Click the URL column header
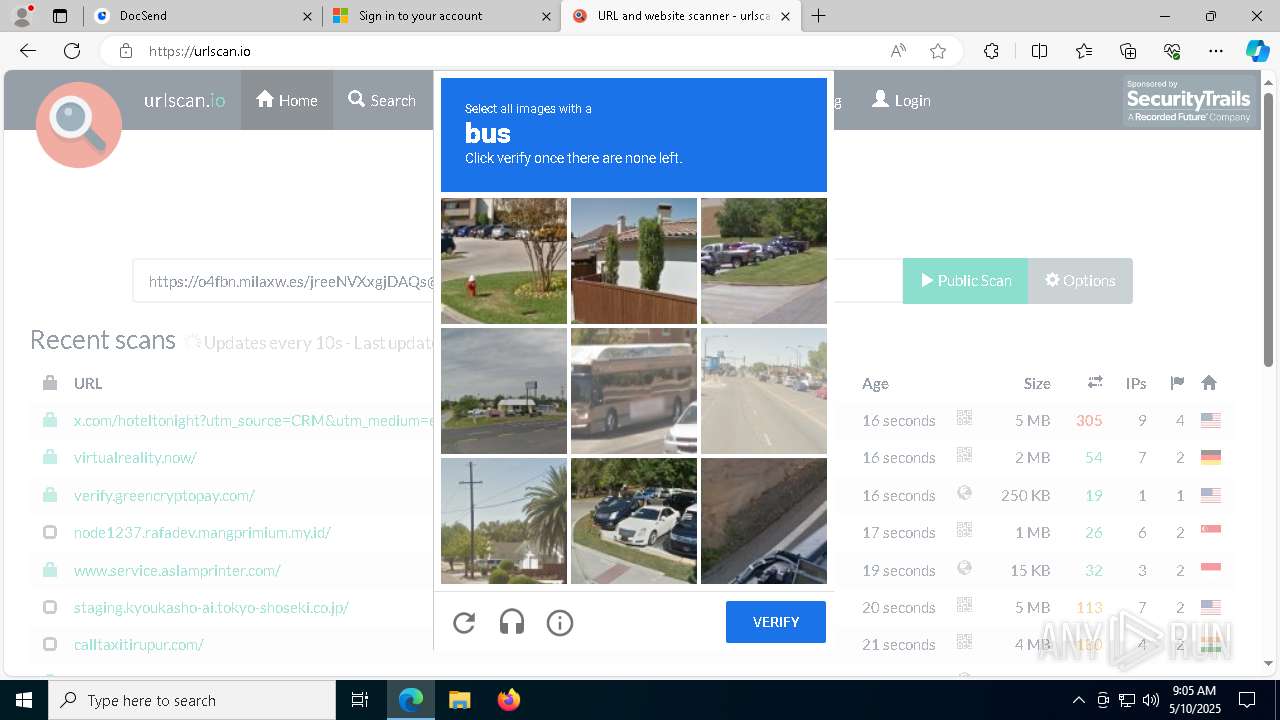This screenshot has width=1280, height=720. pos(88,383)
